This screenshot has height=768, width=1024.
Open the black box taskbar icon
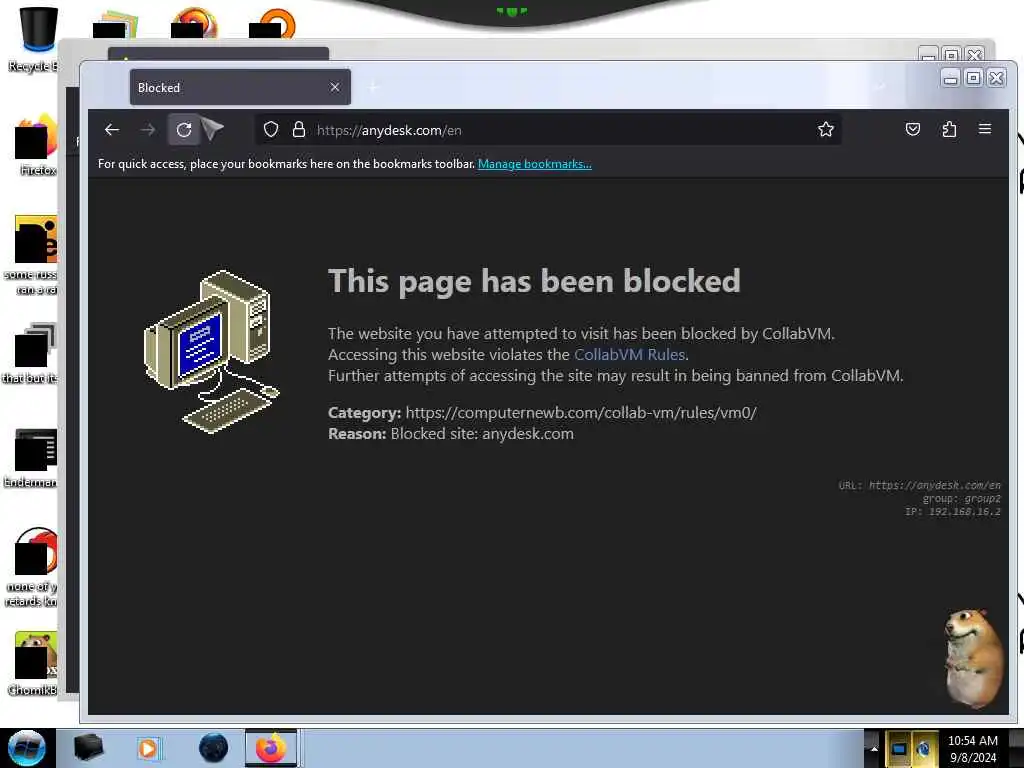coord(88,748)
